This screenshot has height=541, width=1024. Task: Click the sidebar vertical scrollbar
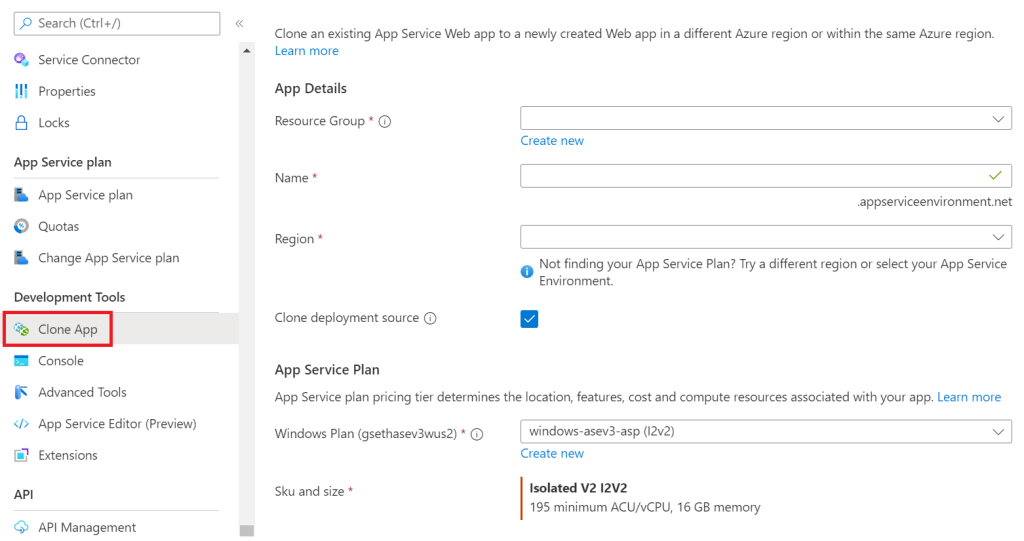[246, 300]
